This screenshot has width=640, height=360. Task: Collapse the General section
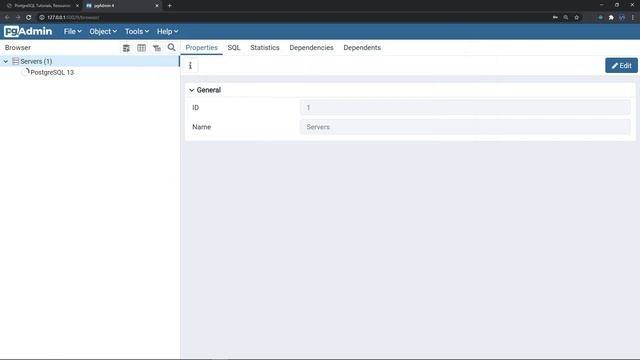pos(191,90)
